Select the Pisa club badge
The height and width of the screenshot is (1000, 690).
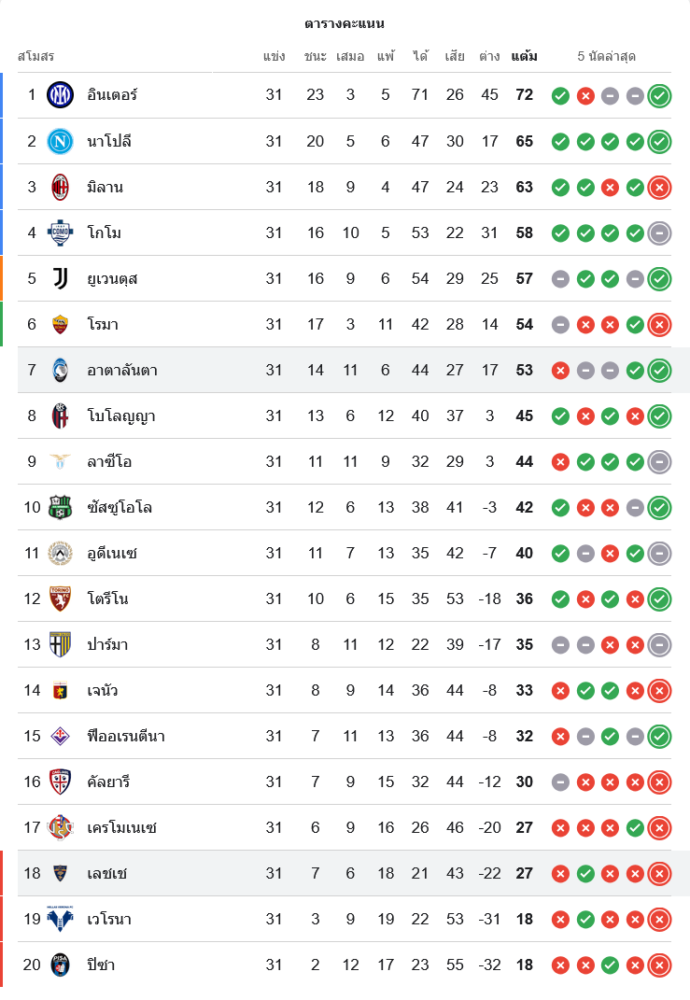(x=61, y=965)
